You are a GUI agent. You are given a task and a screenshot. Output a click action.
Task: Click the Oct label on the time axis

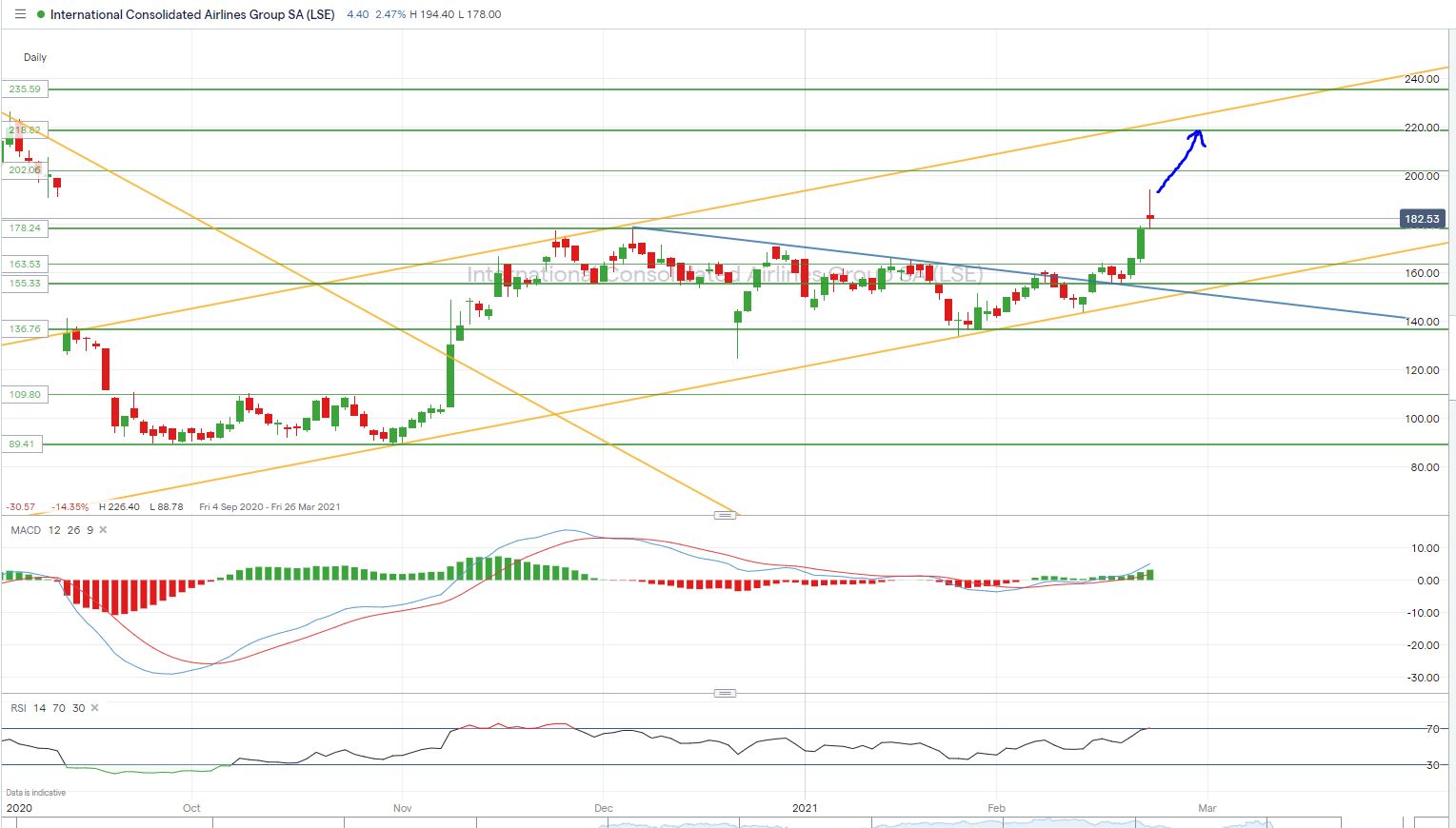point(191,808)
